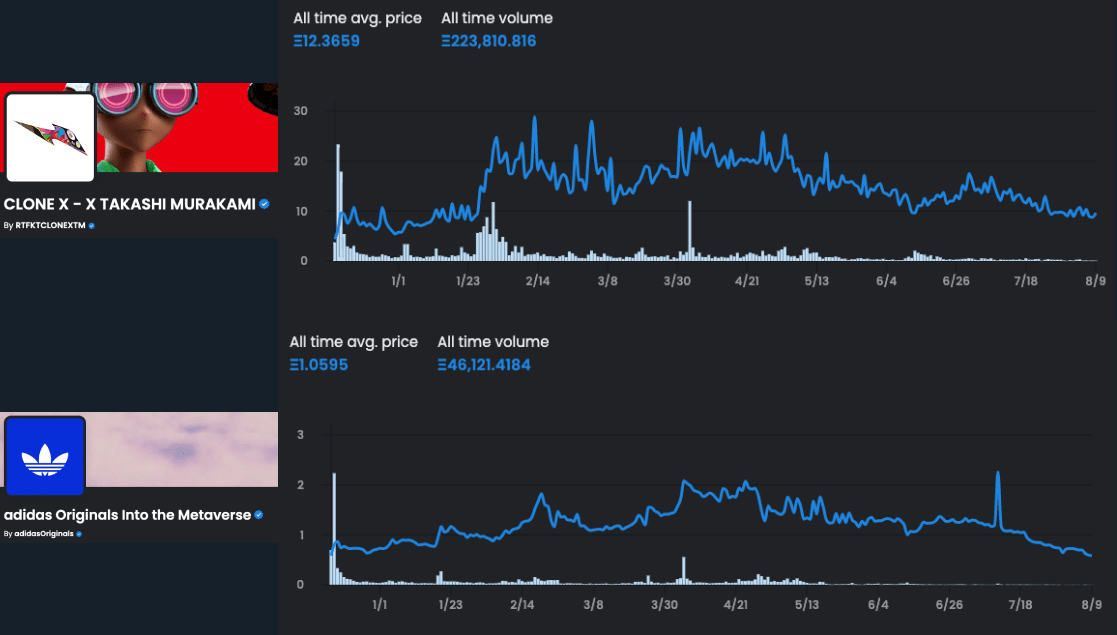Open adidas Originals Into the Metaverse collection
Image resolution: width=1117 pixels, height=635 pixels.
(127, 515)
